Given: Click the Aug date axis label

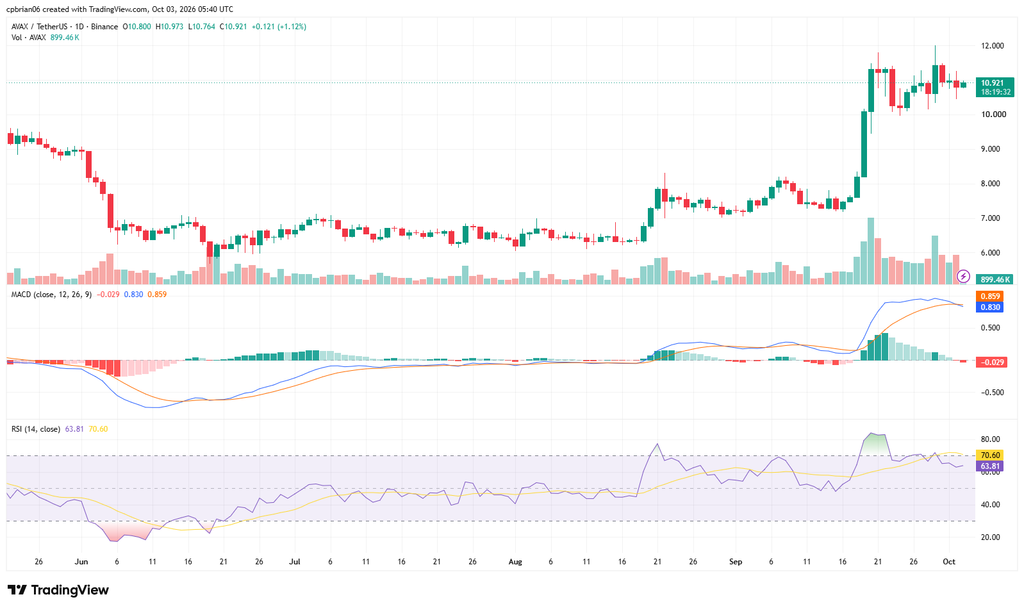Looking at the screenshot, I should (x=515, y=561).
